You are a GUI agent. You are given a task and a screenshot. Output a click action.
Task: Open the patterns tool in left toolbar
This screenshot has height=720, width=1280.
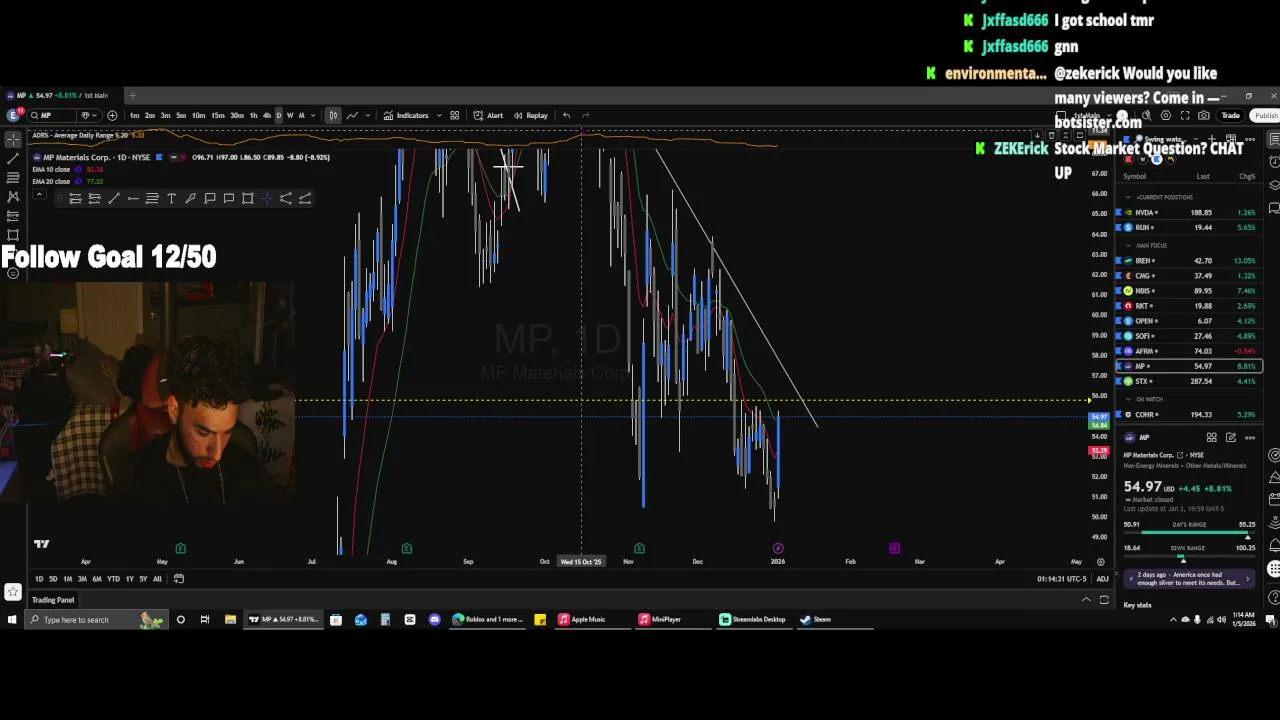tap(13, 197)
